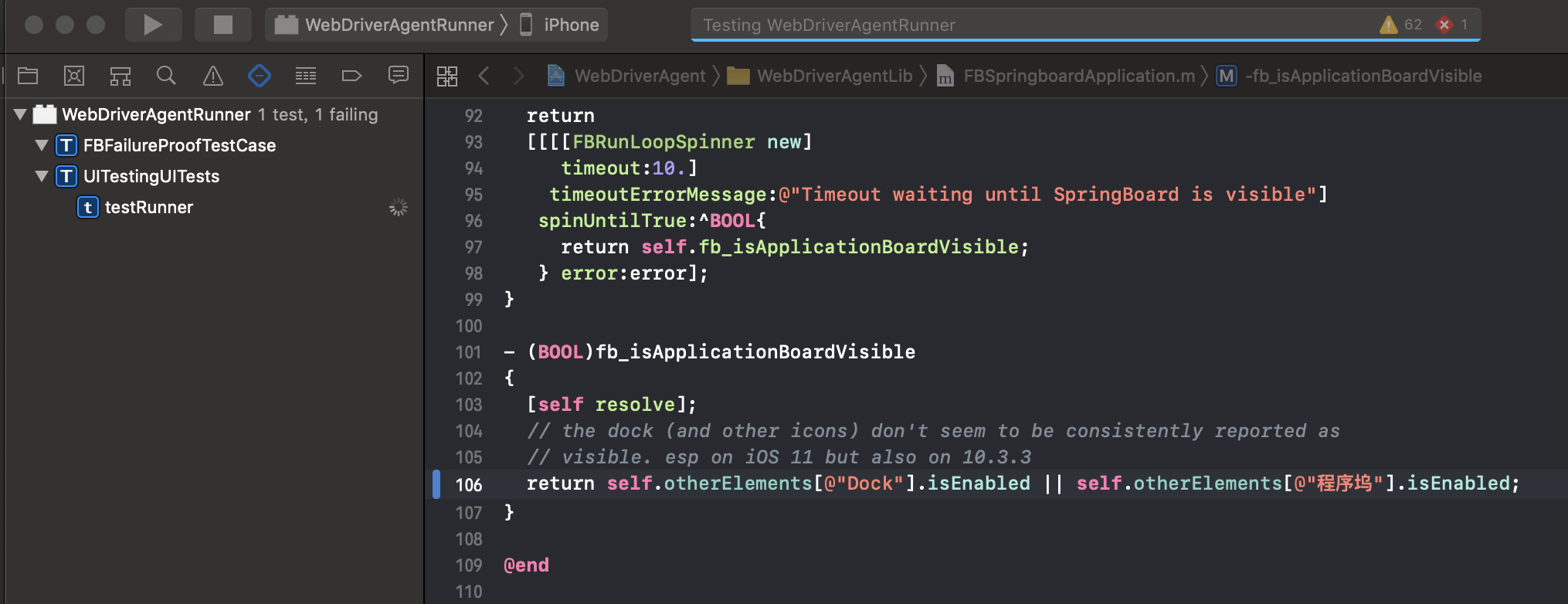The image size is (1568, 604).
Task: Open the warnings count indicator
Action: coord(1400,25)
